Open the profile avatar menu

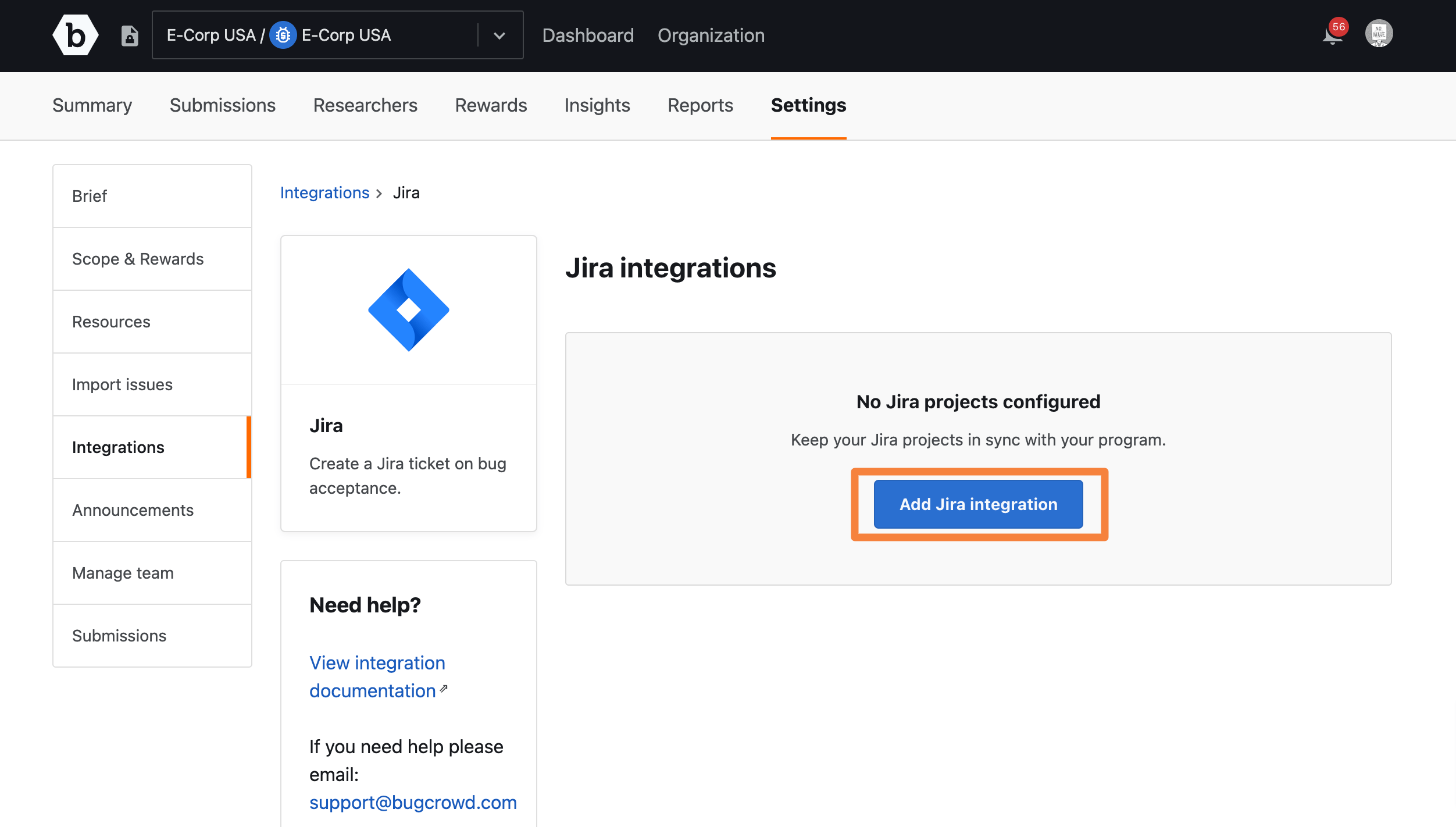1380,34
